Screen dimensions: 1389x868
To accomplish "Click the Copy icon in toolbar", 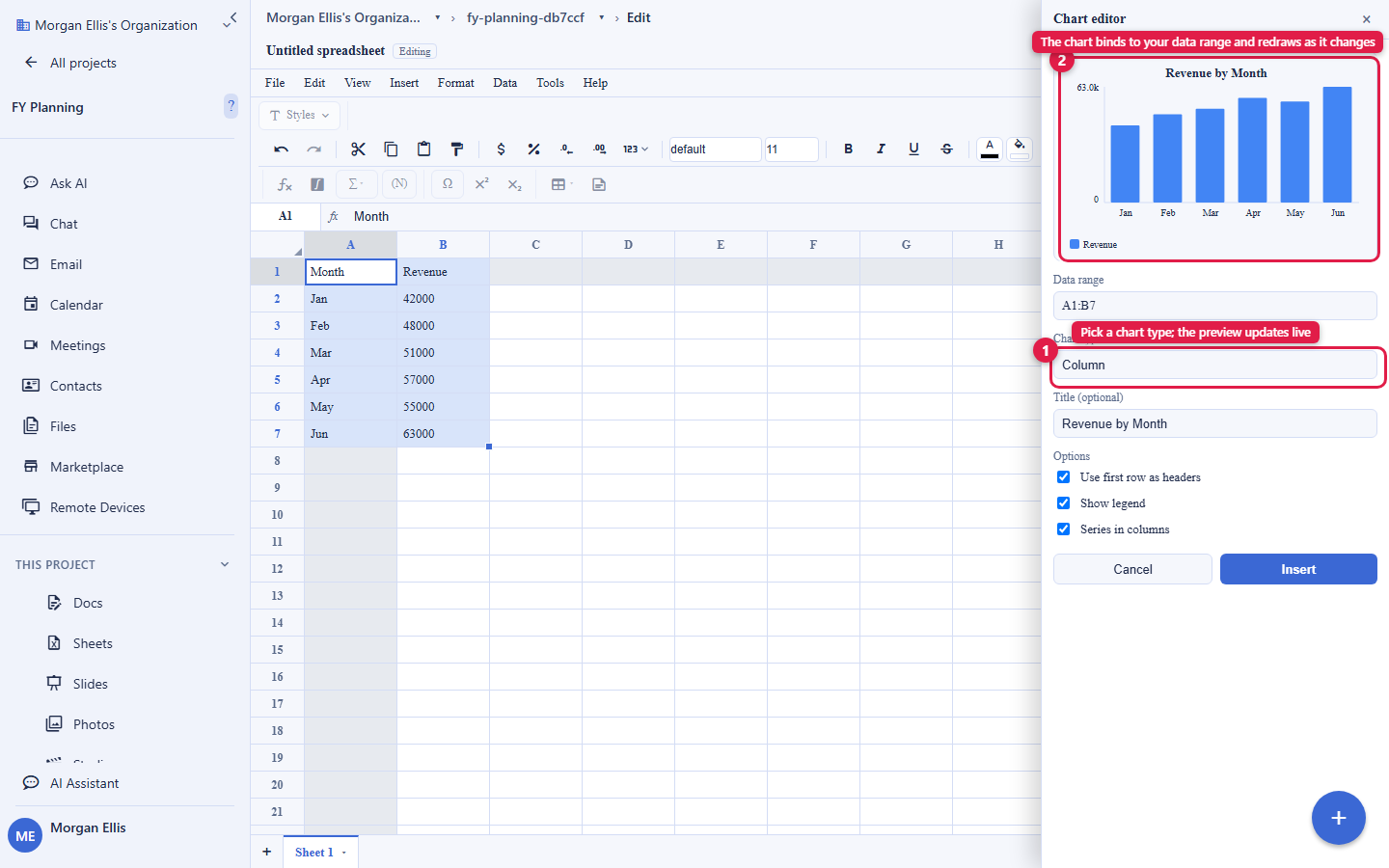I will click(x=391, y=149).
